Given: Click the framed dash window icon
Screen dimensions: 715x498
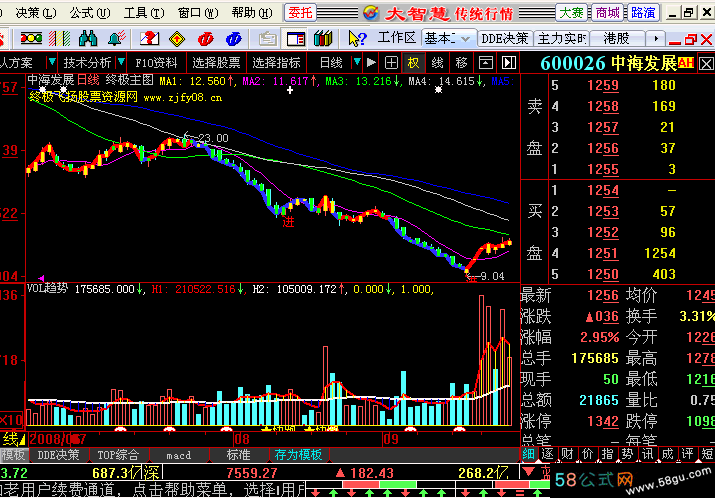Looking at the screenshot, I should coord(486,62).
